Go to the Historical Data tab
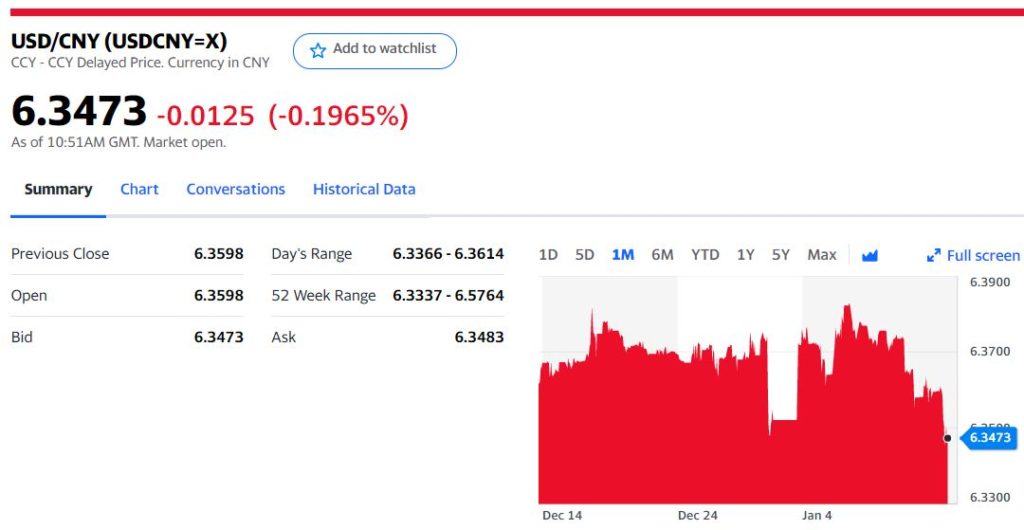The image size is (1024, 530). point(364,189)
